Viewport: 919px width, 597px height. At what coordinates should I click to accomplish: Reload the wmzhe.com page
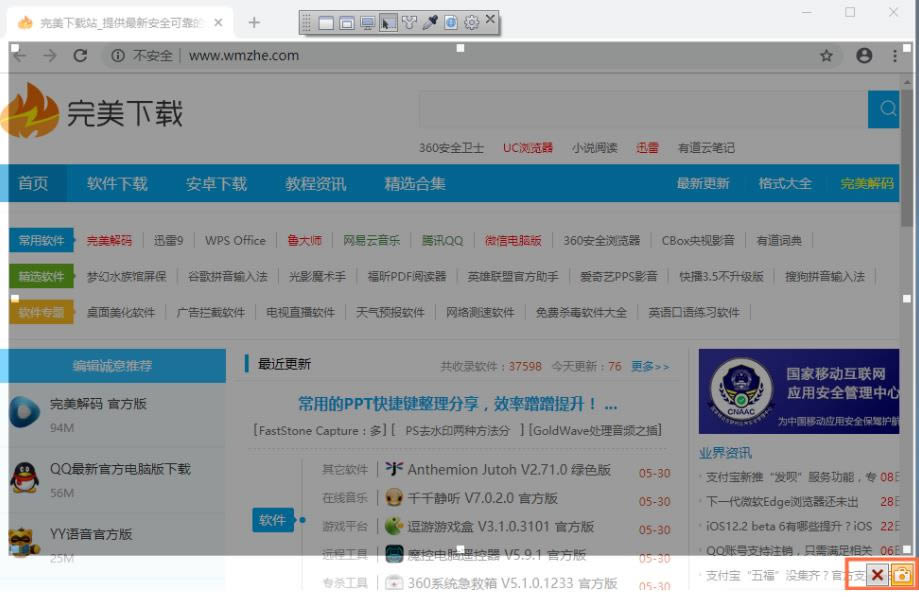[80, 56]
